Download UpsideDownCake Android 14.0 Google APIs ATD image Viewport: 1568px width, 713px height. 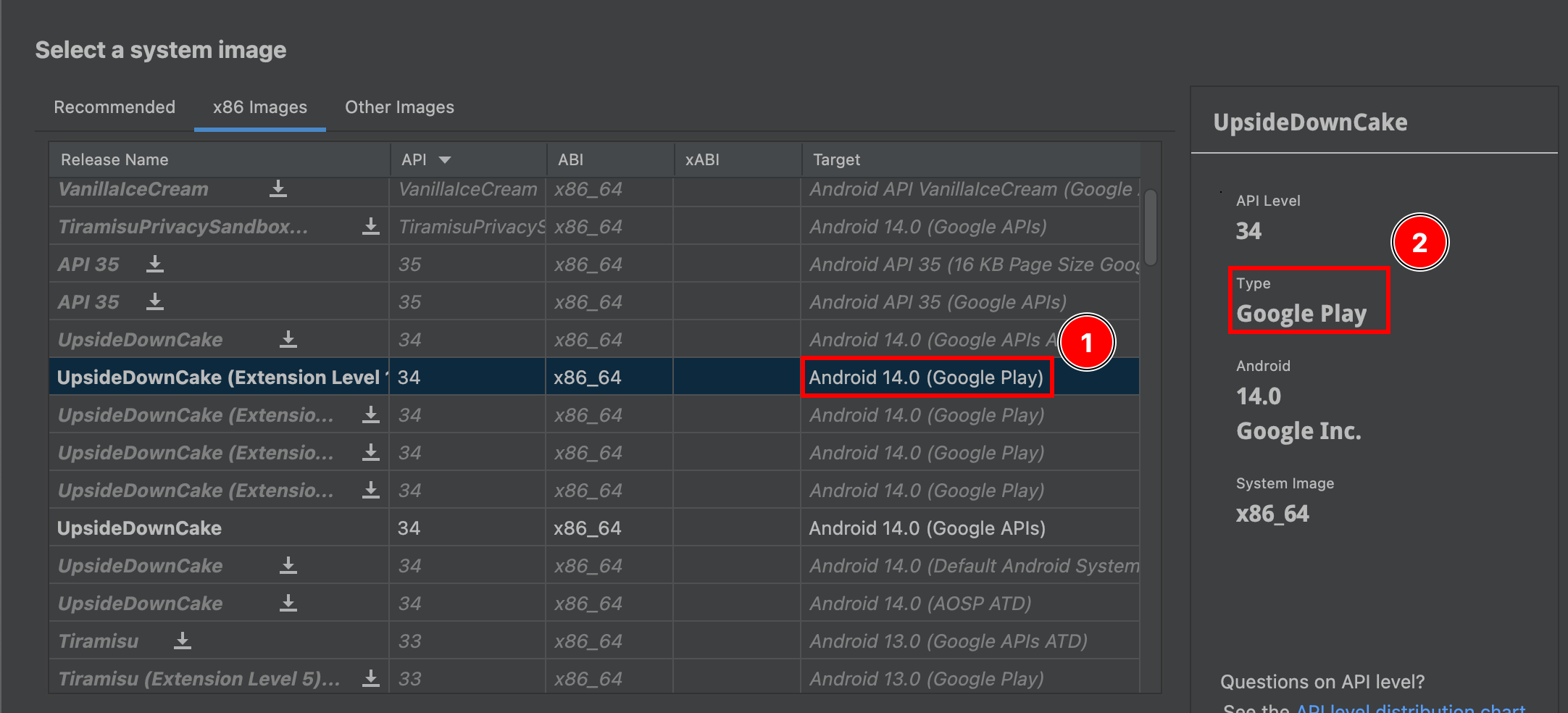(288, 340)
